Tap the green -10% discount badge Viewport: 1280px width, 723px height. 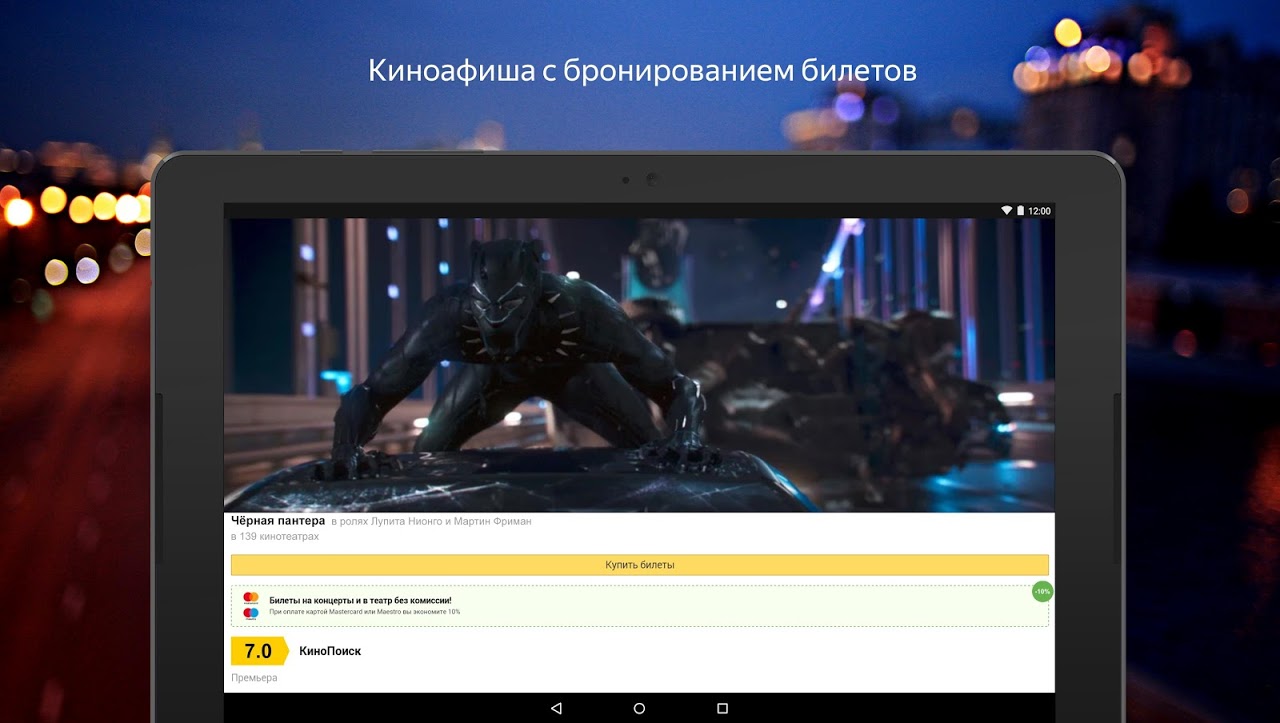[x=1042, y=591]
